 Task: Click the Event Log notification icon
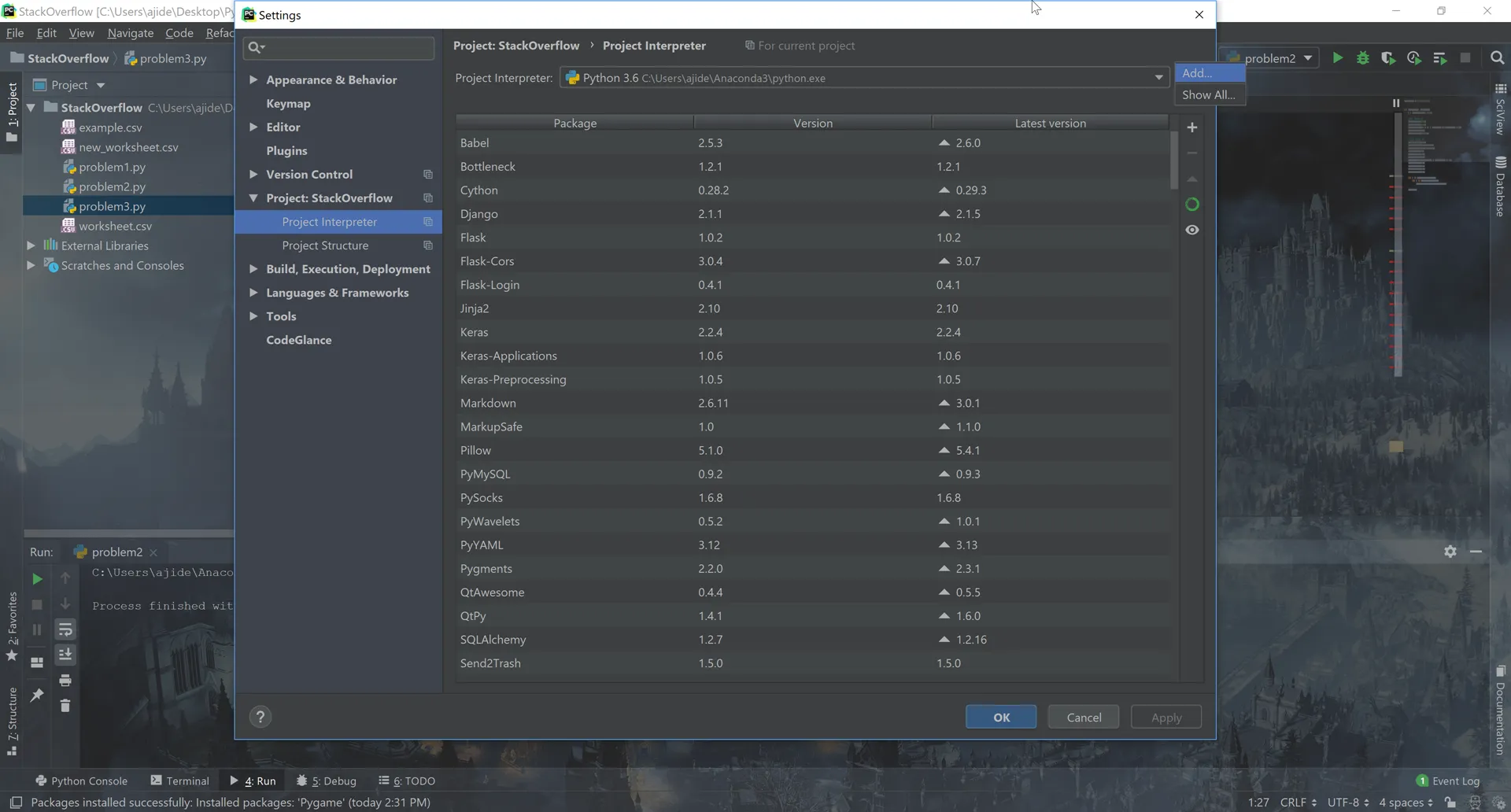pos(1422,781)
